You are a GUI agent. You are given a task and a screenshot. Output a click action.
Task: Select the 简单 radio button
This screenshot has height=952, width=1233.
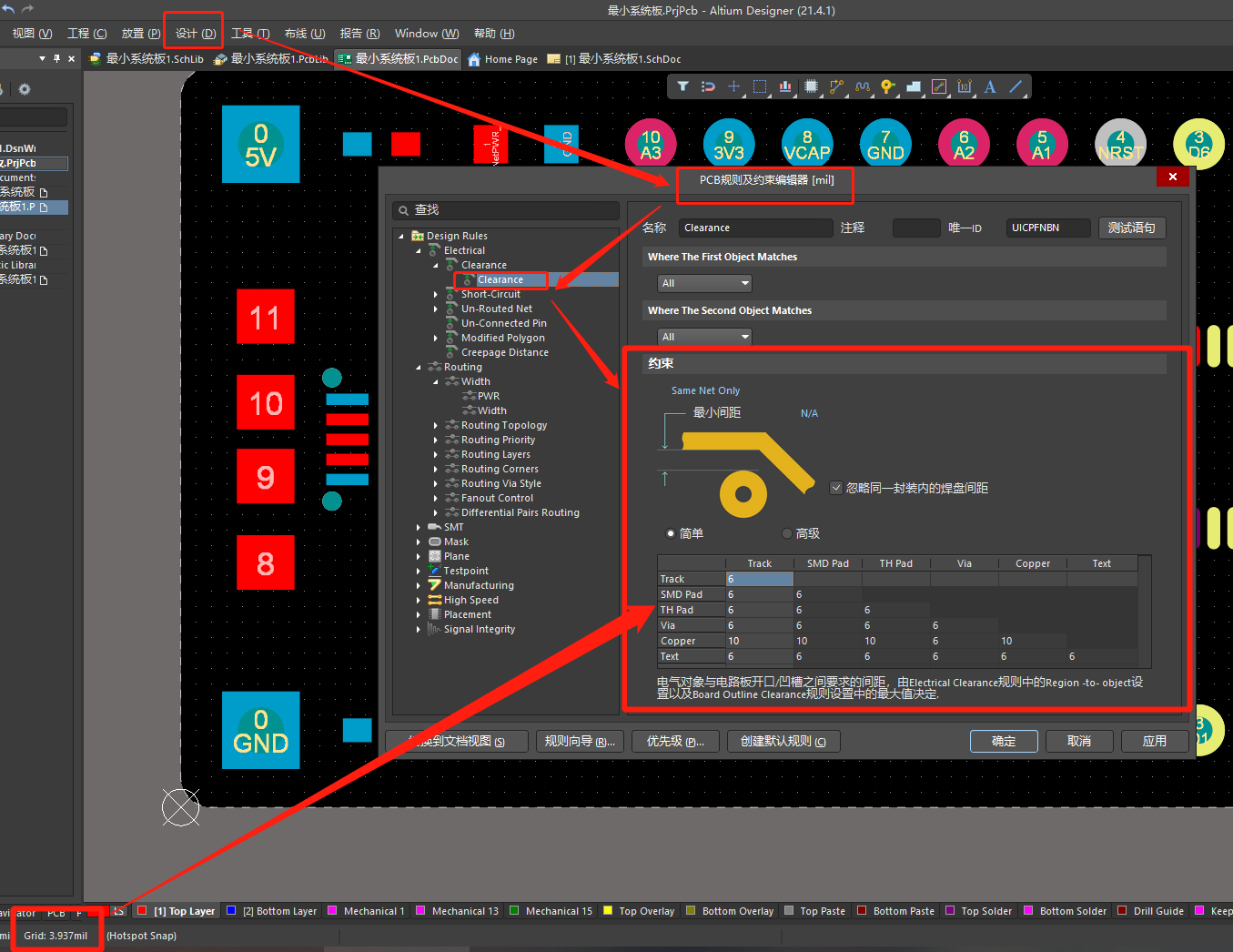(671, 533)
